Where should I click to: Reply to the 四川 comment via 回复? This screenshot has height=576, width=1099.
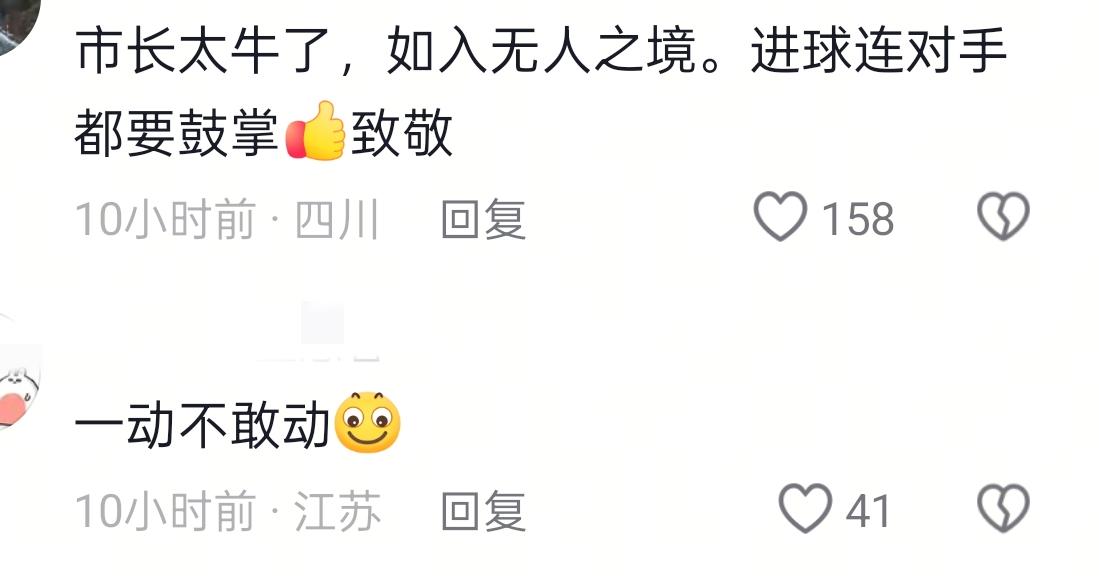[484, 219]
